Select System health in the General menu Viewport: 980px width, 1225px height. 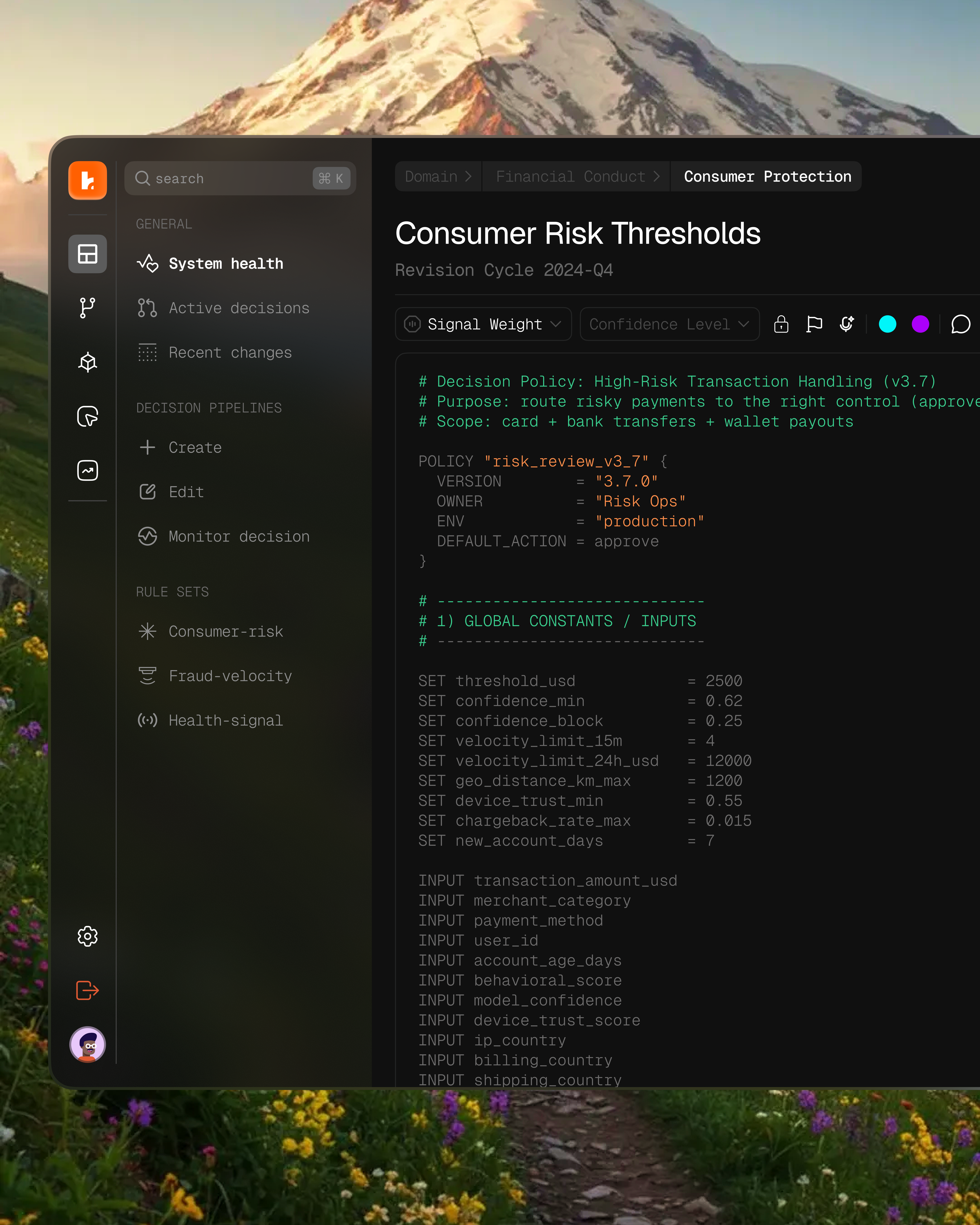tap(225, 263)
